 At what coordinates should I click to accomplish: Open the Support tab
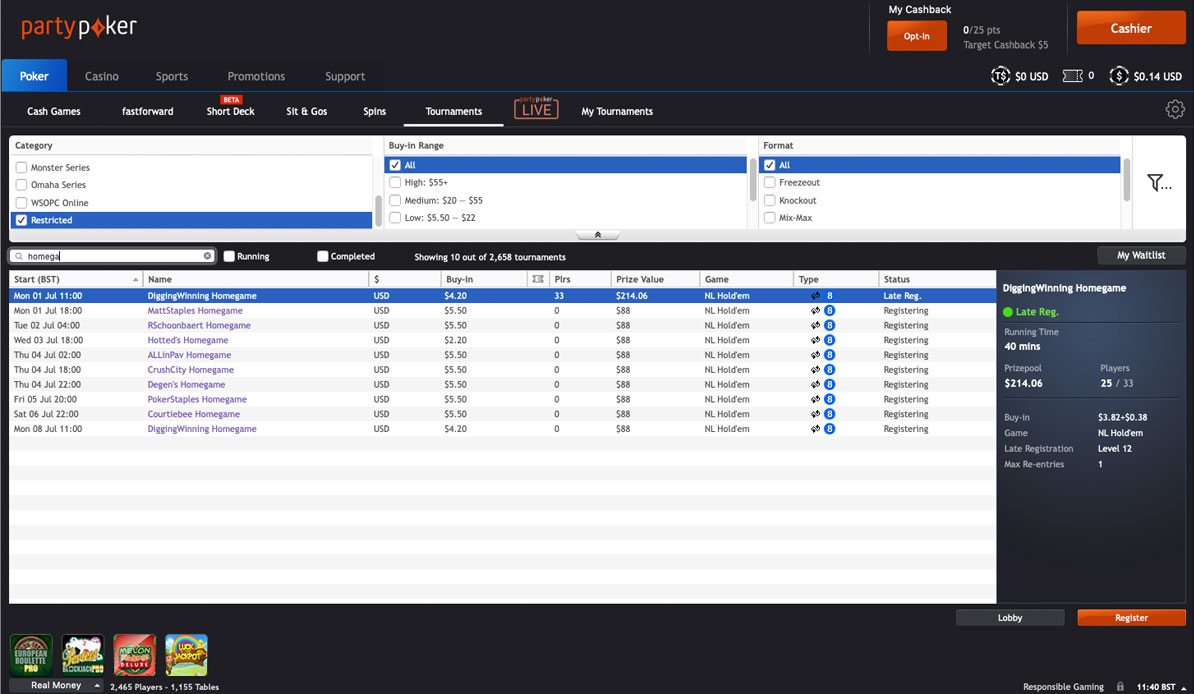click(345, 76)
